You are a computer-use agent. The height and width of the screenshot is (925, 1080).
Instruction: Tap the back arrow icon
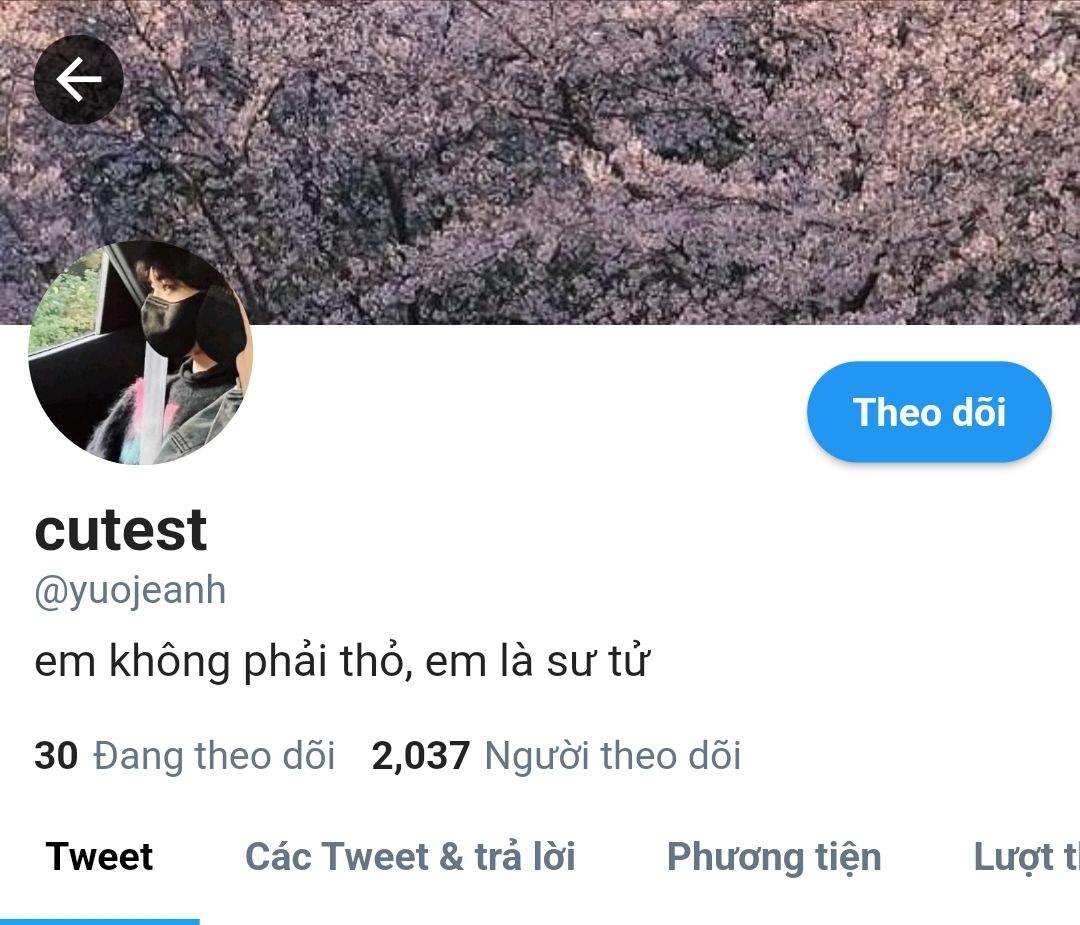coord(79,79)
